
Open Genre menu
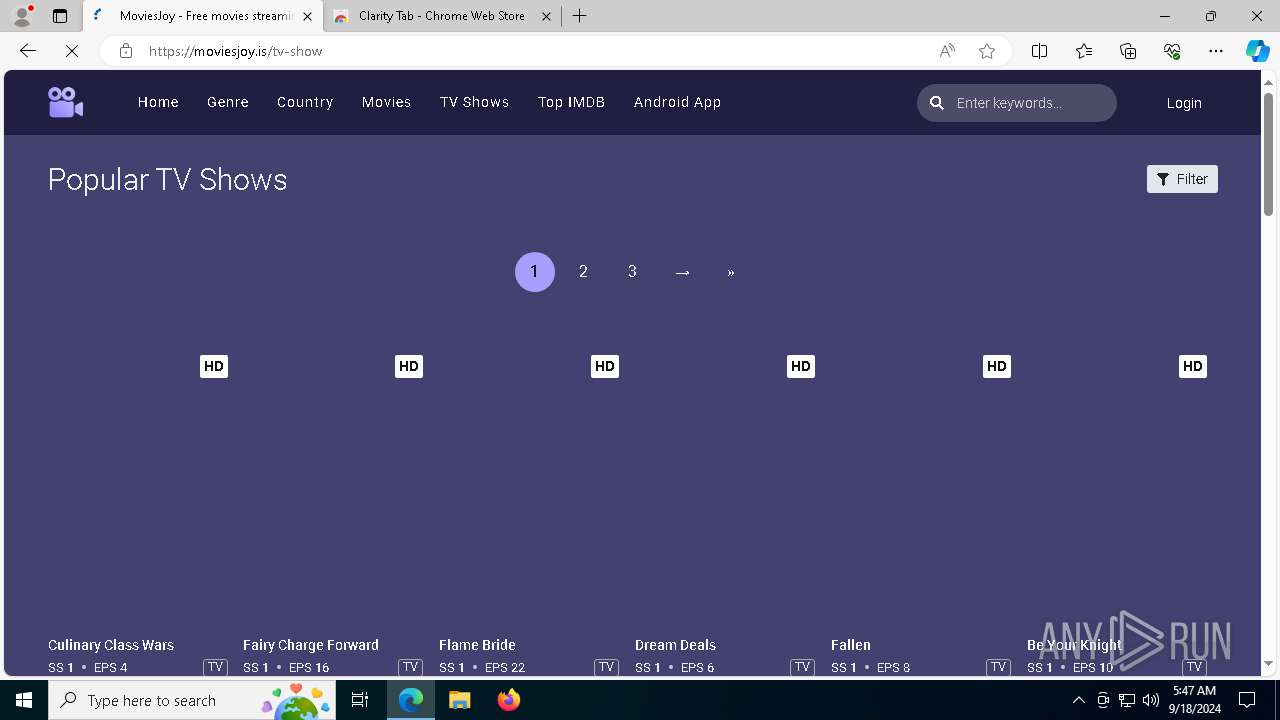coord(228,102)
